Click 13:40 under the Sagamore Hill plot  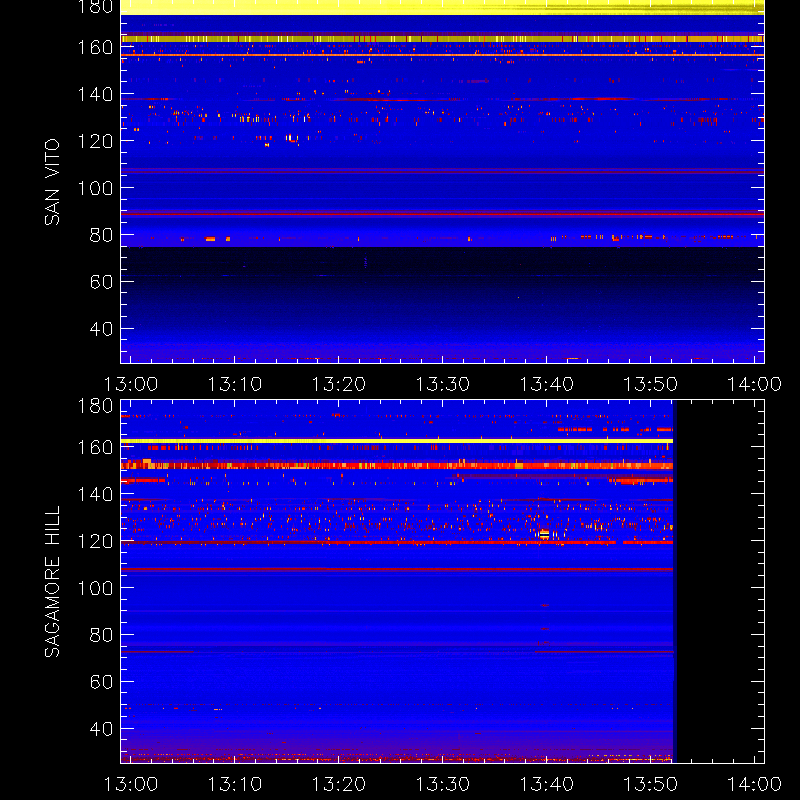click(x=546, y=784)
